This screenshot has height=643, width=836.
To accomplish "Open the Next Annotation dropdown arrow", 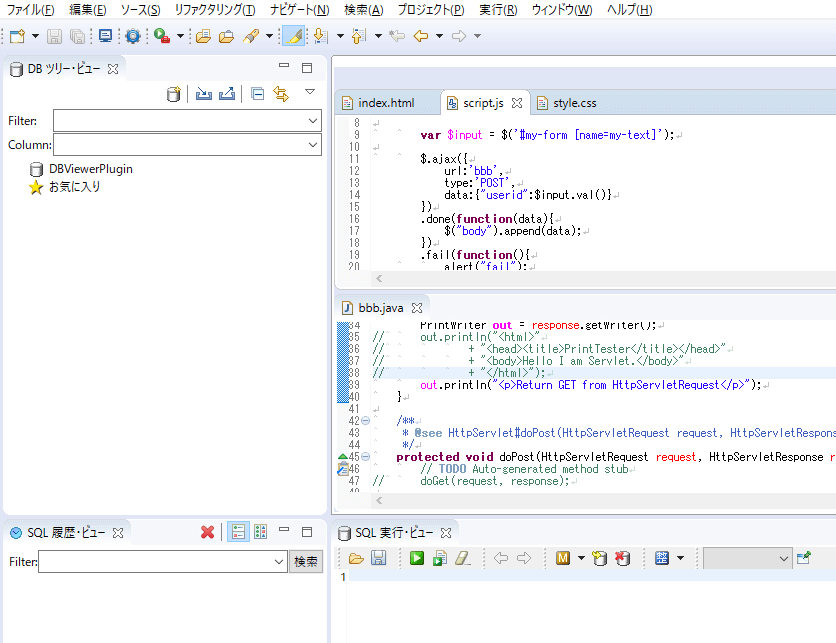I will (340, 36).
